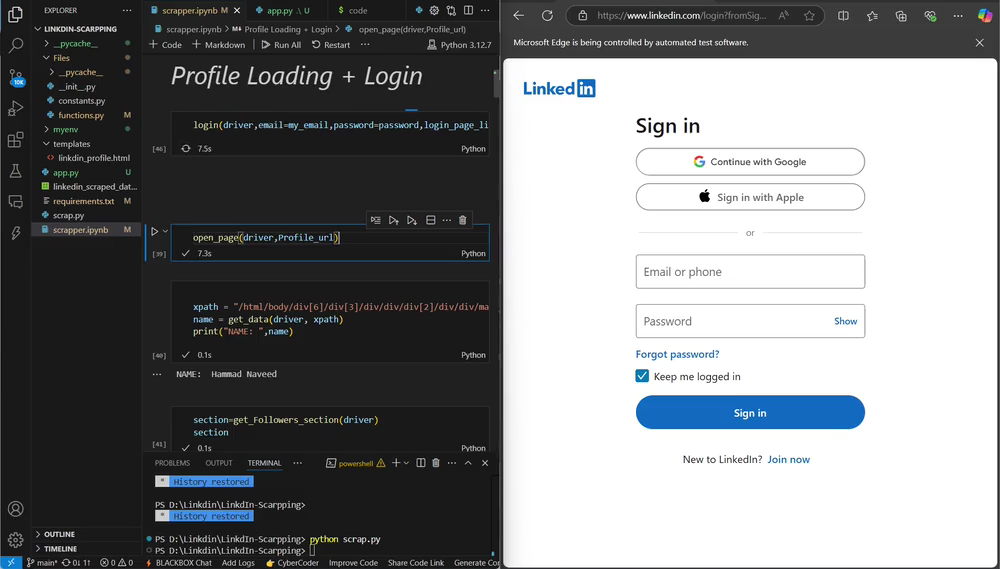Image resolution: width=1000 pixels, height=569 pixels.
Task: Uncheck Keep me logged in checkbox
Action: (x=642, y=376)
